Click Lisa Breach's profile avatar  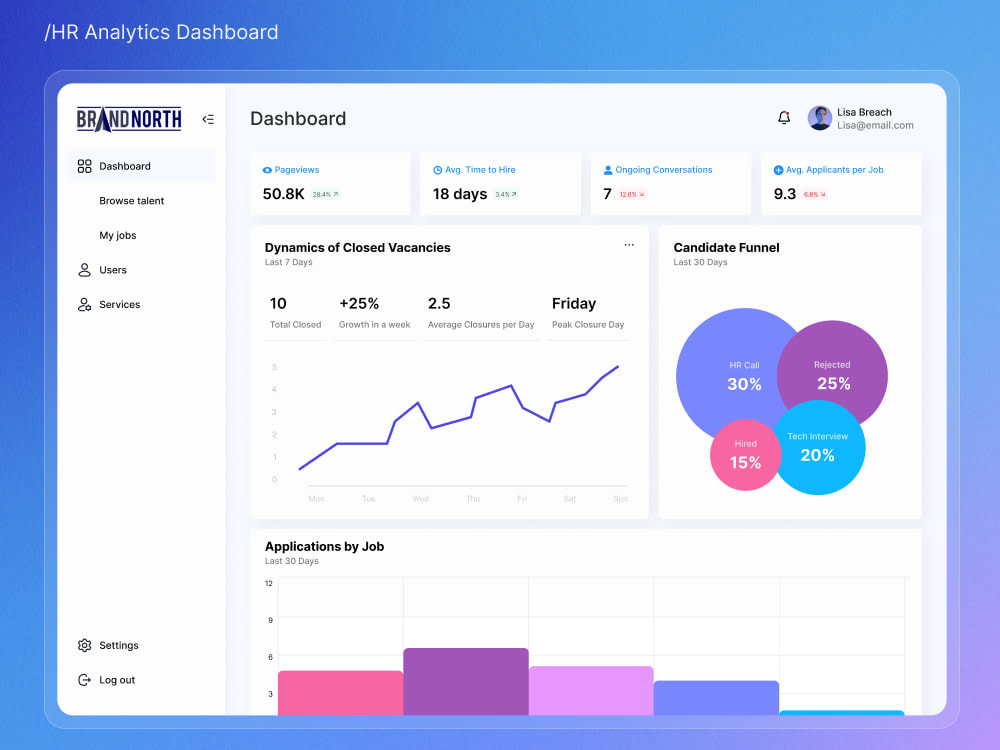coord(820,118)
